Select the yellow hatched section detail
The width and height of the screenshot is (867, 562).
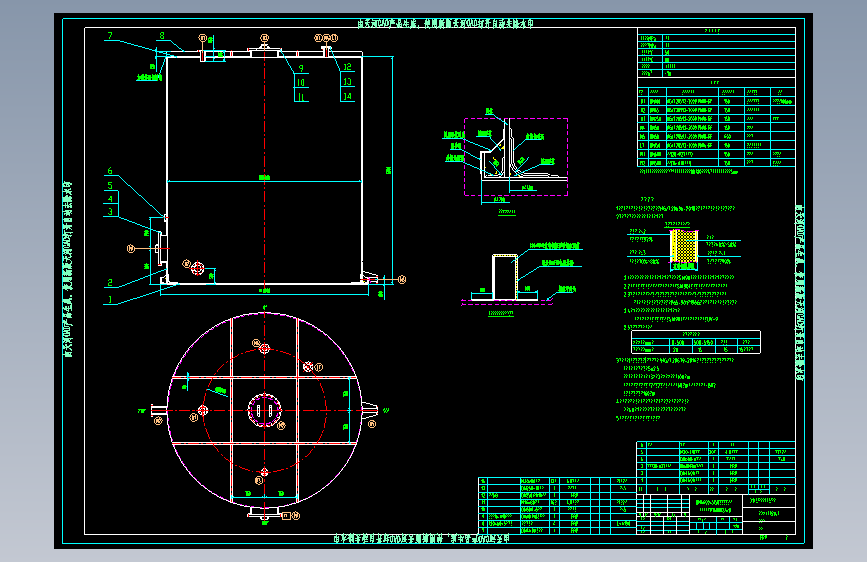click(x=684, y=246)
